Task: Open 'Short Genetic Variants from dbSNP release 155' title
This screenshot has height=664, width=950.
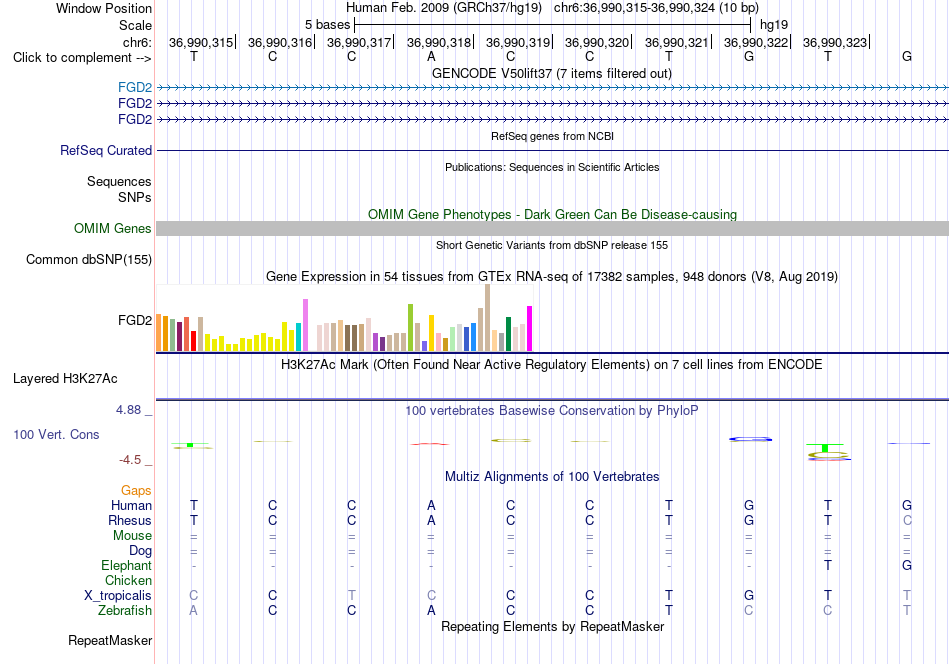Action: (x=552, y=245)
